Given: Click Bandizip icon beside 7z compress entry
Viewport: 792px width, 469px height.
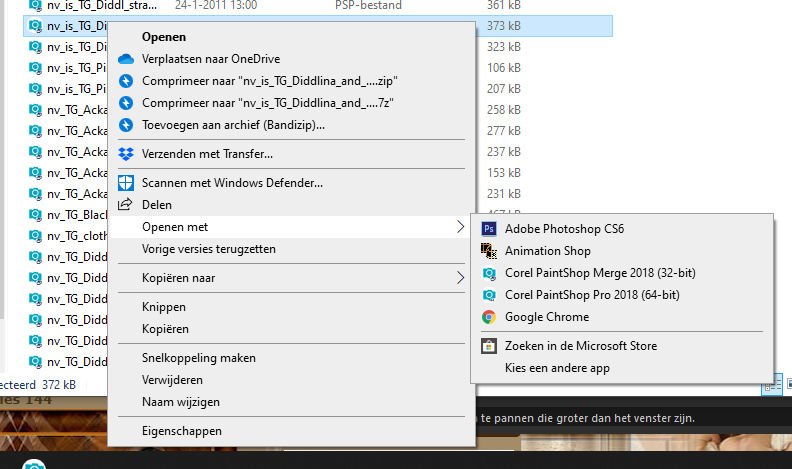Looking at the screenshot, I should [126, 103].
